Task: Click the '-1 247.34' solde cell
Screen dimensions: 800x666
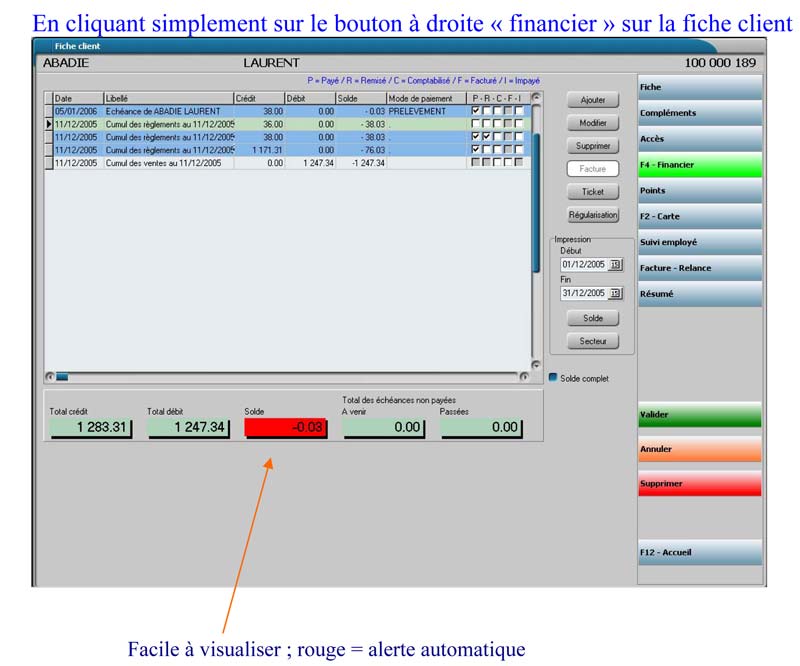Action: pyautogui.click(x=361, y=163)
